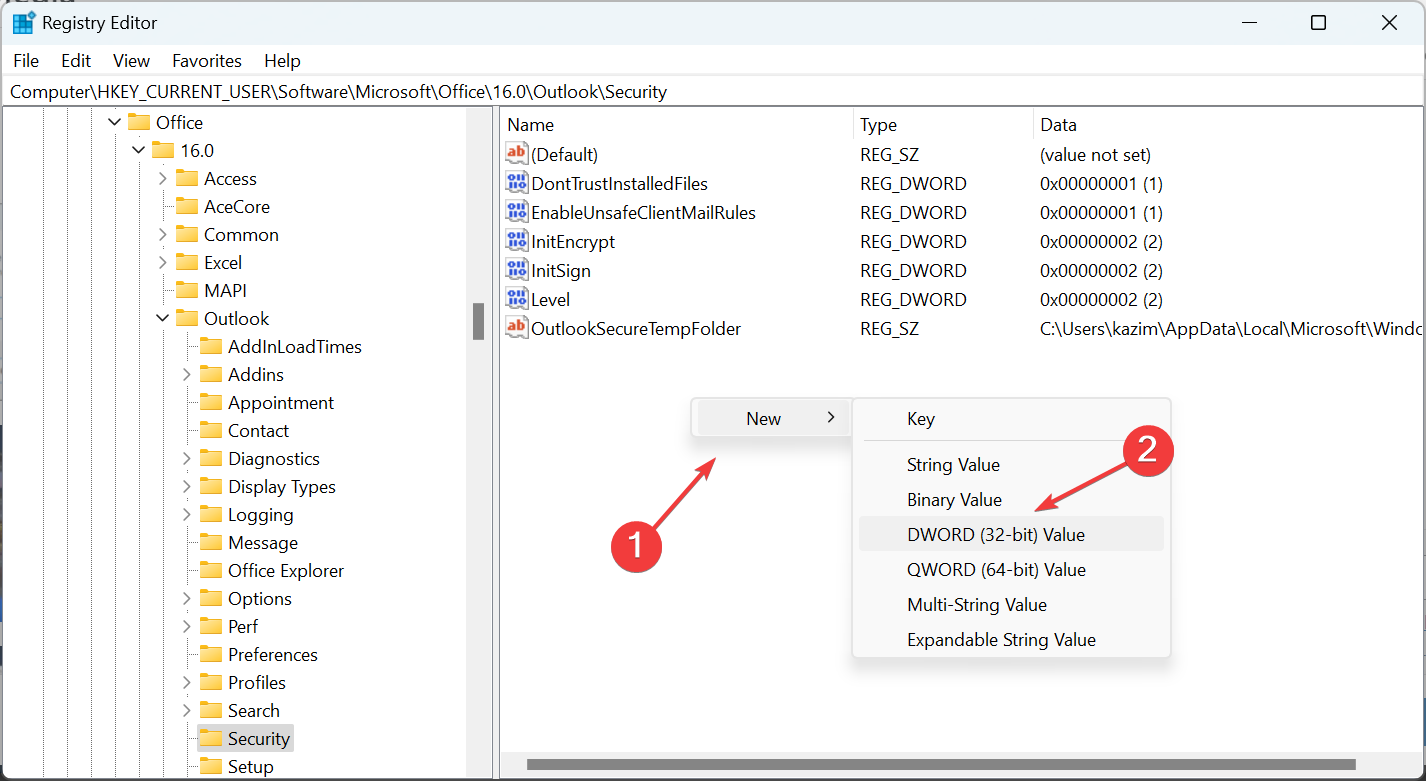This screenshot has width=1426, height=781.
Task: Click the folder icon beside Contact
Action: click(x=210, y=430)
